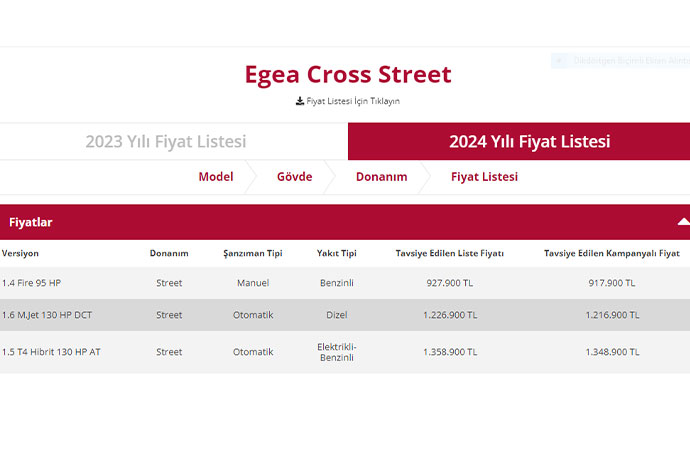Click the download icon beside Fiyat Listesi
Image resolution: width=690 pixels, height=450 pixels.
(300, 101)
